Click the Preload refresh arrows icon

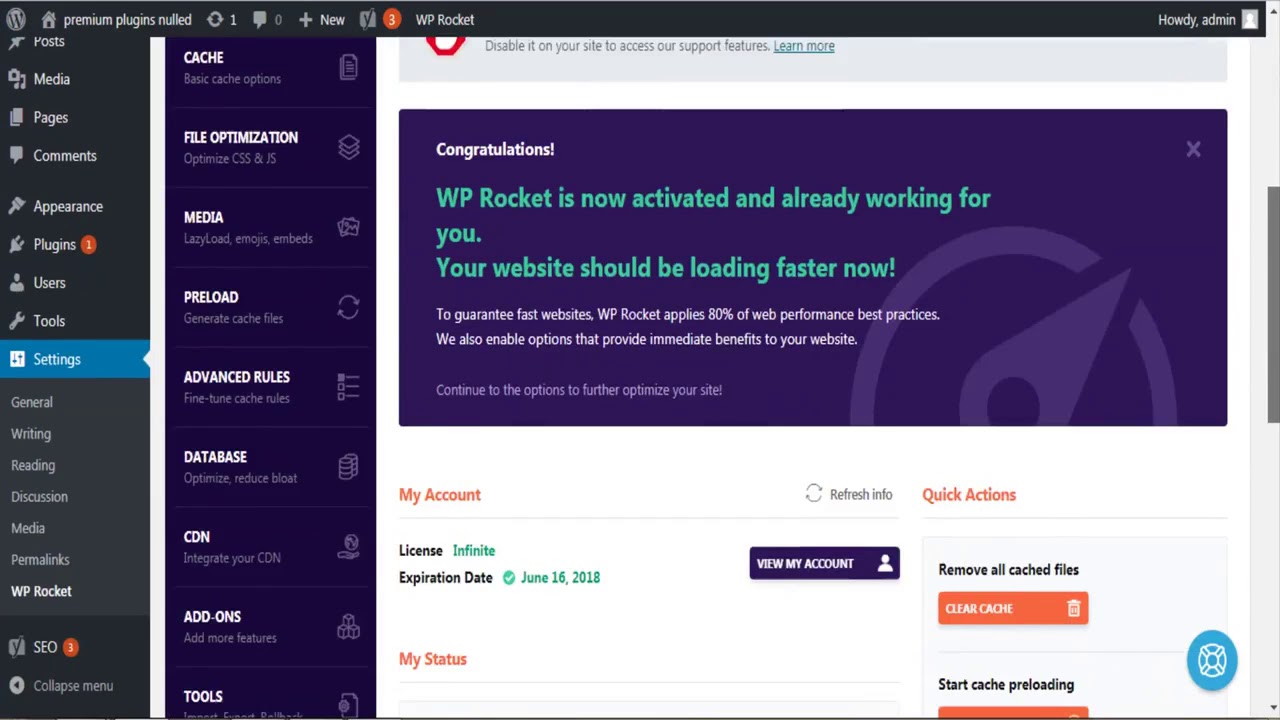348,307
